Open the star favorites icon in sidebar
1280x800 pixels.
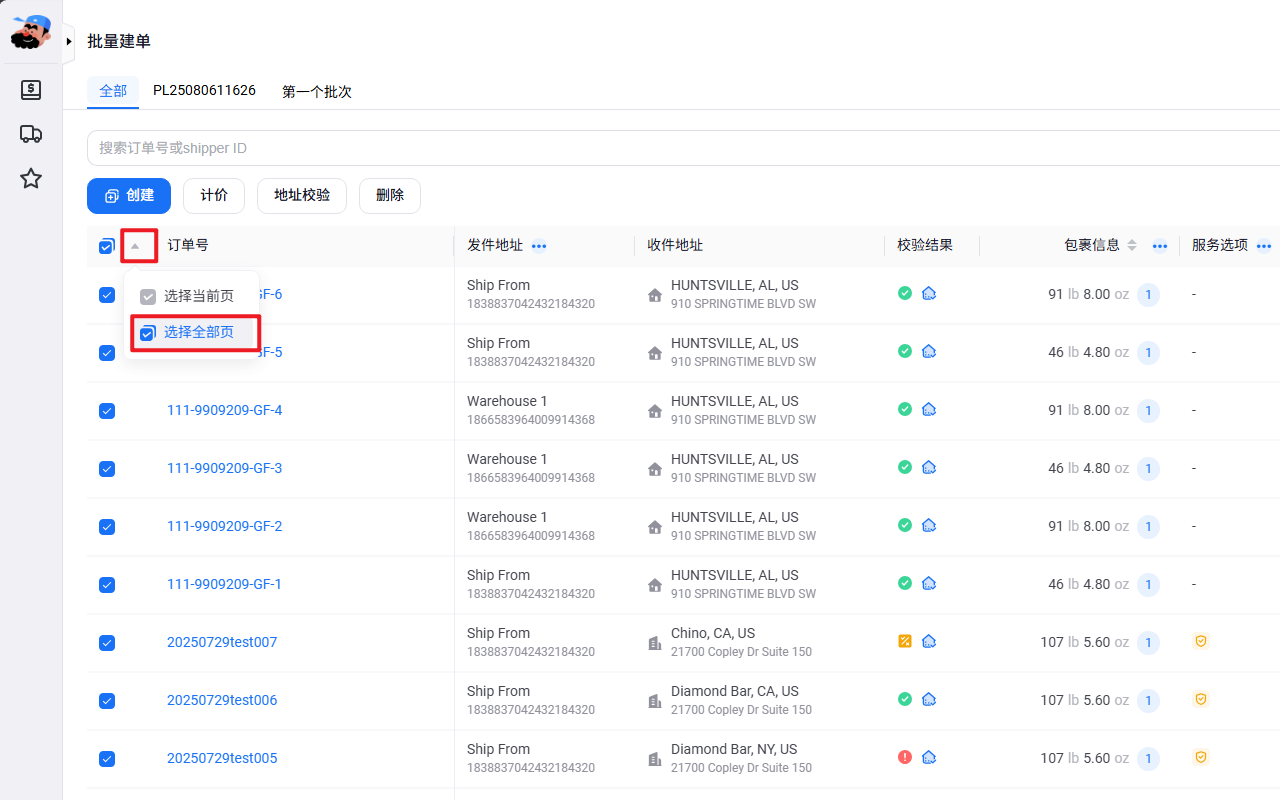[x=31, y=179]
